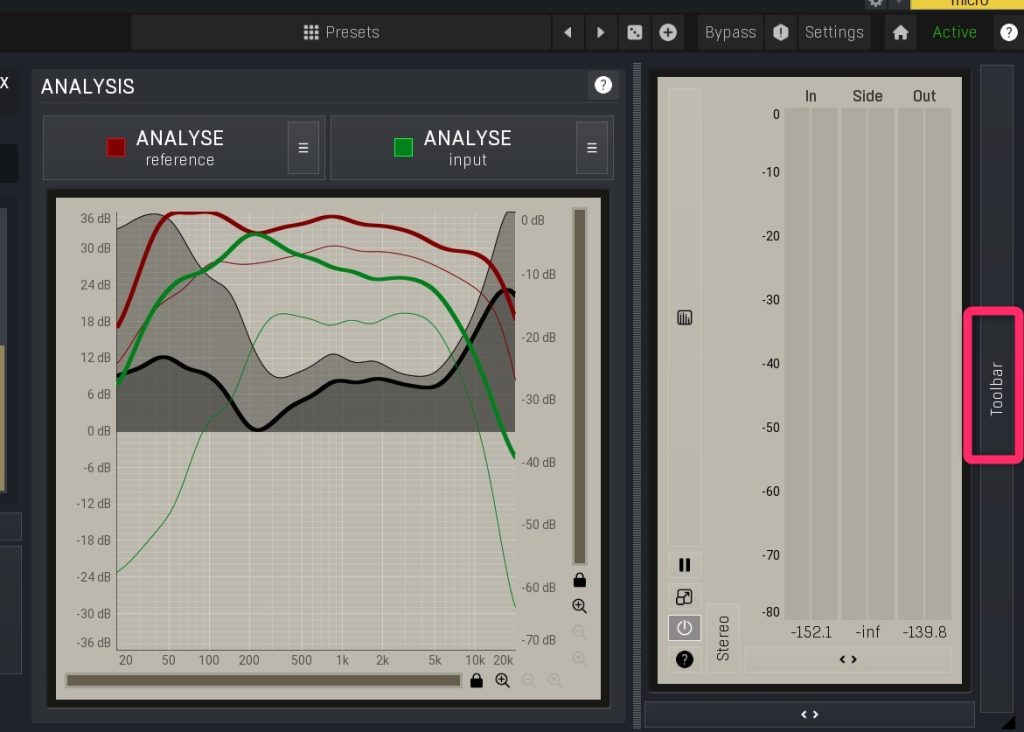1024x732 pixels.
Task: Open the plugin Settings
Action: 834,32
